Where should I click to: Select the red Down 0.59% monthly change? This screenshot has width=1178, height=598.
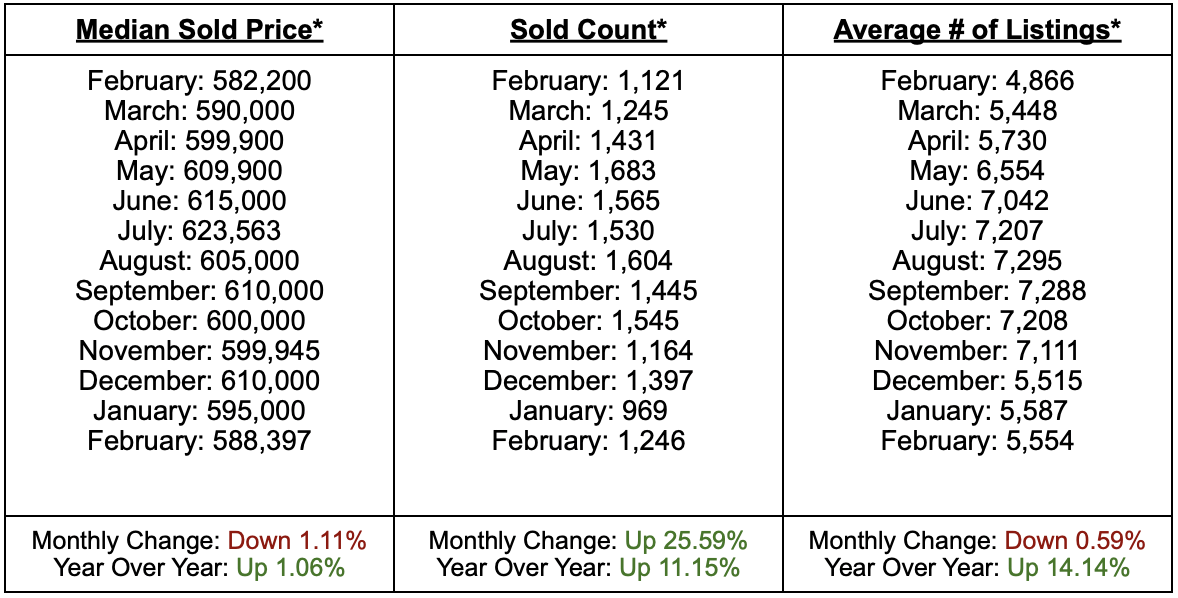1075,542
